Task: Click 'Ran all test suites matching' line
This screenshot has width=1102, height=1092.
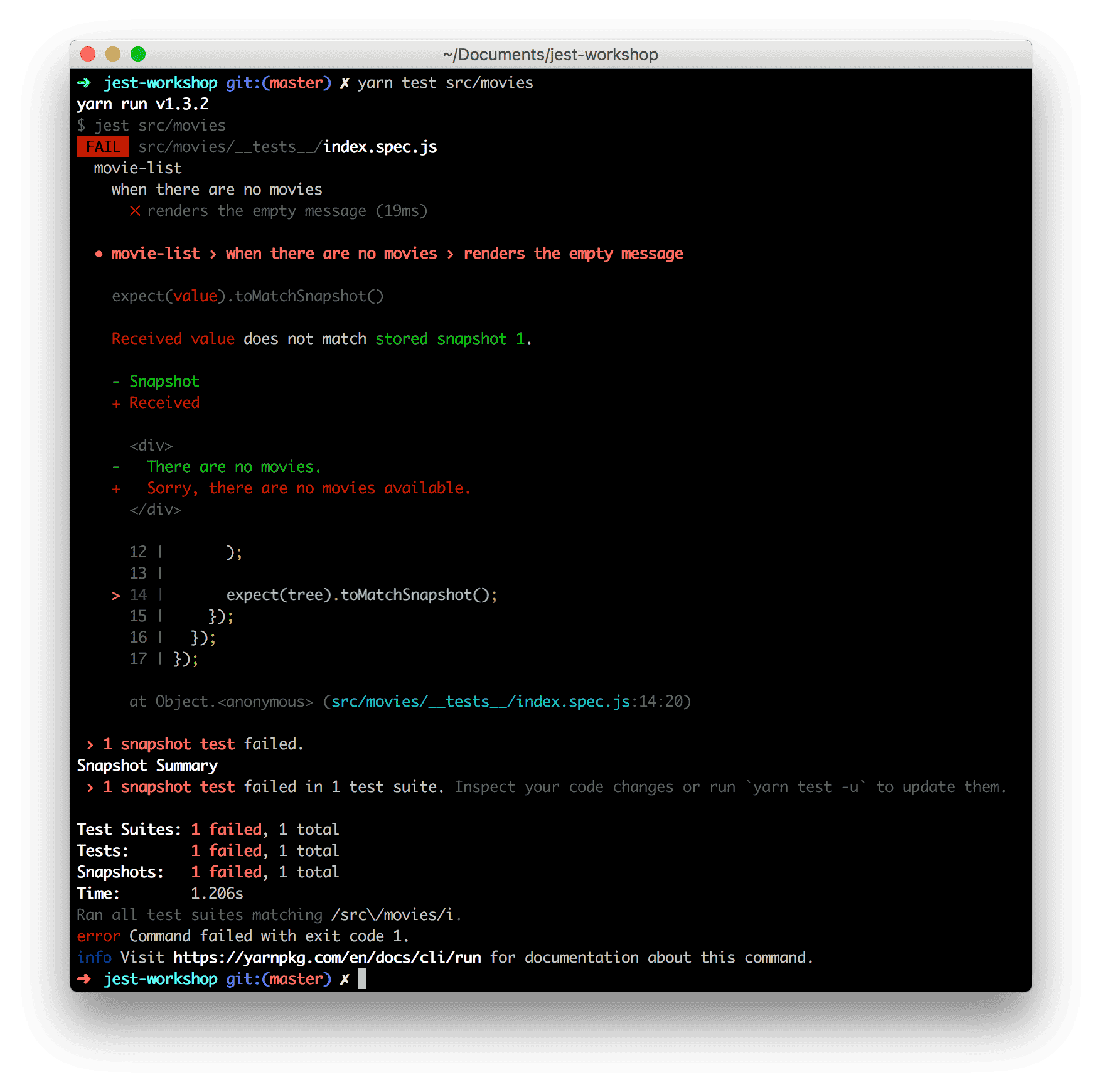Action: click(269, 915)
